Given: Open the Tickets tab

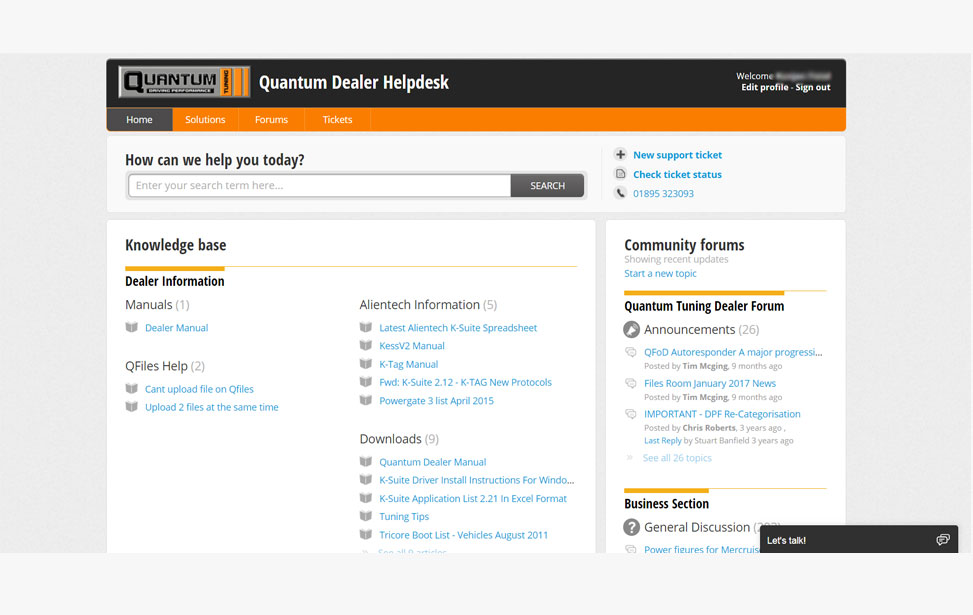Looking at the screenshot, I should pyautogui.click(x=337, y=119).
